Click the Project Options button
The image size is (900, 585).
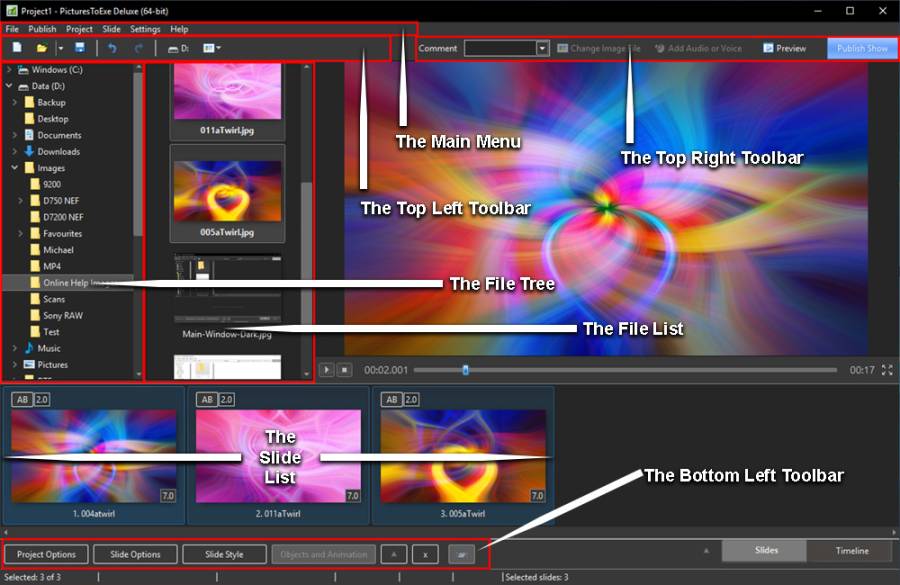coord(46,554)
